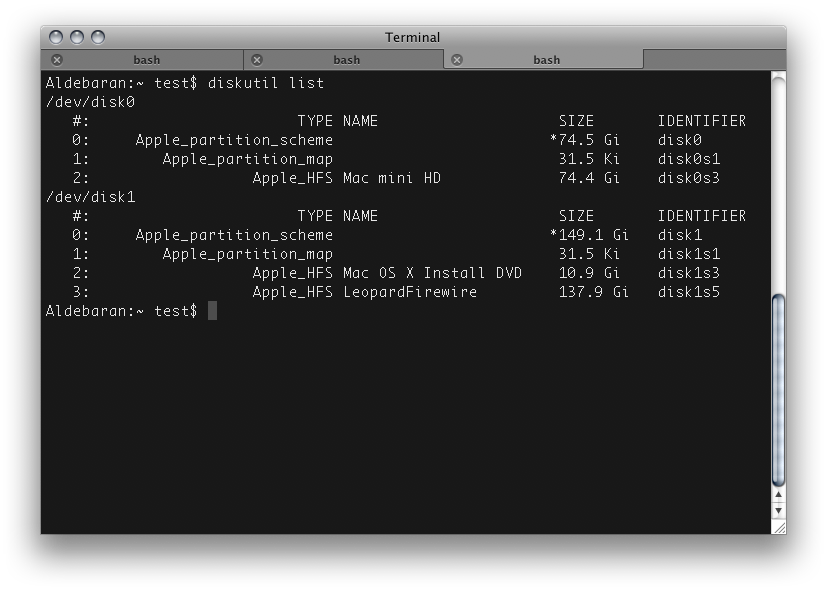This screenshot has width=827, height=590.
Task: Click 'Apple_HFS' in the LeopardFirewire row
Action: 293,292
